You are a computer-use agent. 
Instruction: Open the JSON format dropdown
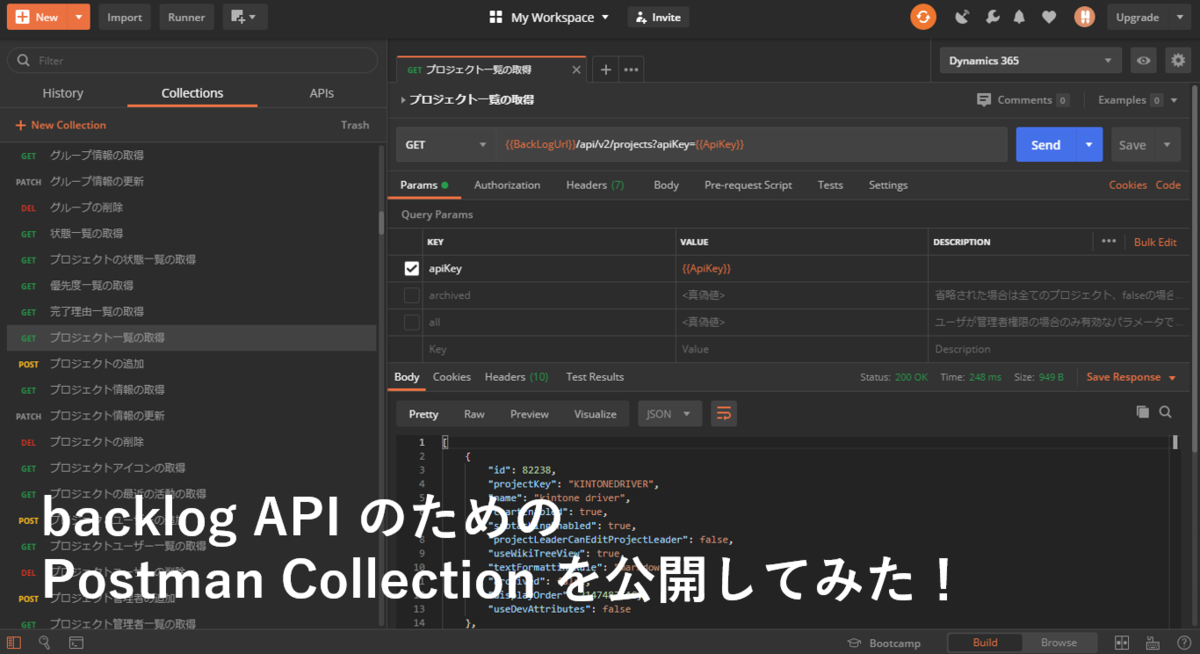670,414
